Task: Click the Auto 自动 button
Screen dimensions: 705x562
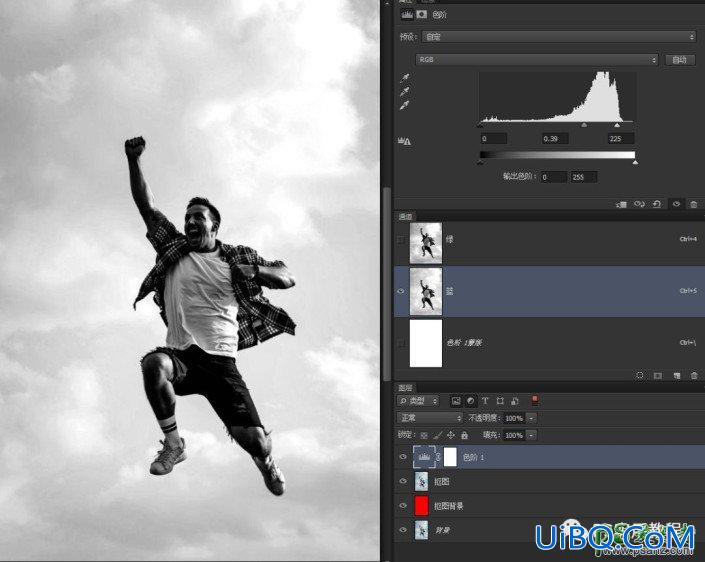Action: click(x=679, y=60)
